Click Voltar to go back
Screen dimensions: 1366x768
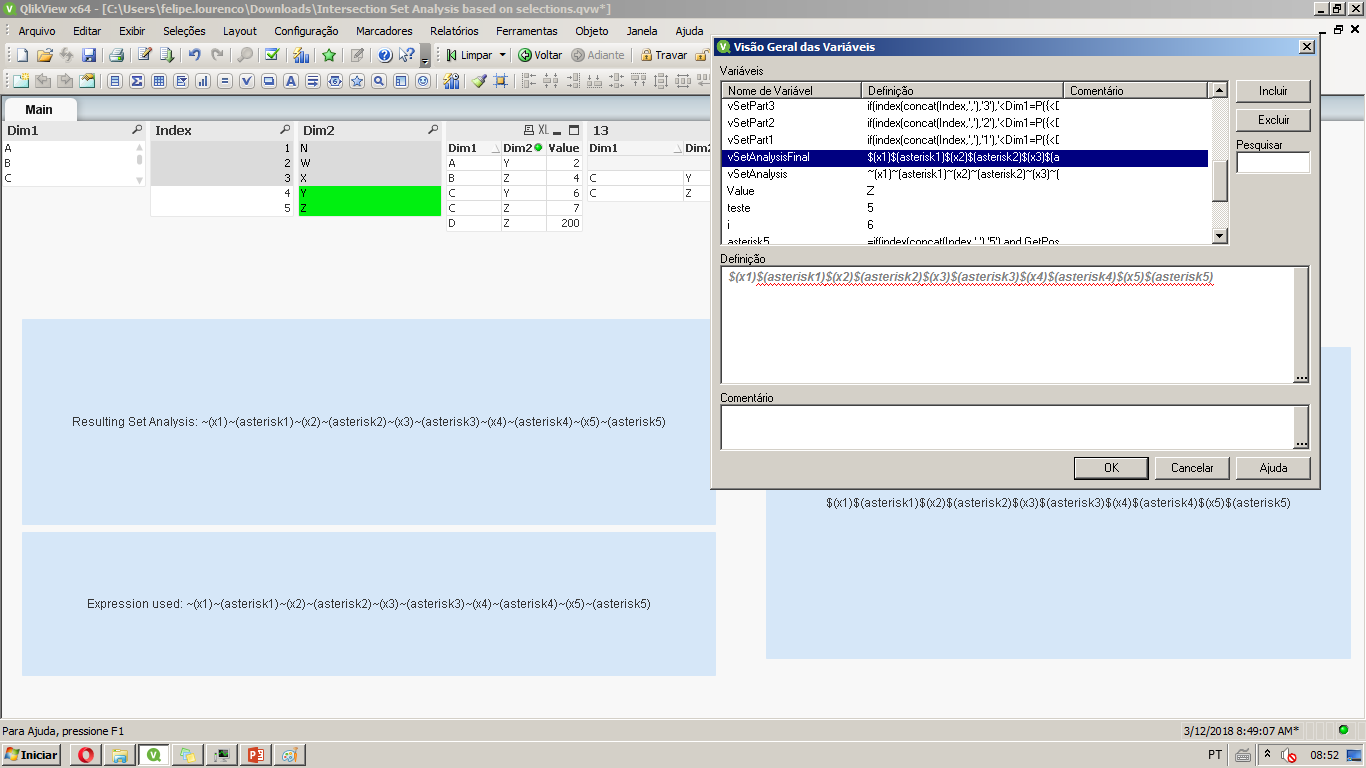point(540,55)
